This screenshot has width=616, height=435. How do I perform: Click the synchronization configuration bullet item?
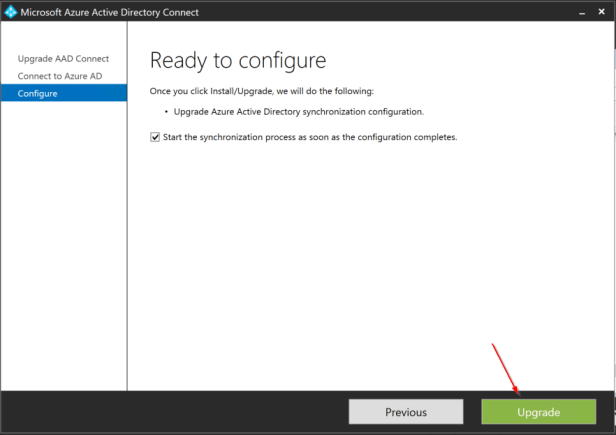(x=298, y=111)
